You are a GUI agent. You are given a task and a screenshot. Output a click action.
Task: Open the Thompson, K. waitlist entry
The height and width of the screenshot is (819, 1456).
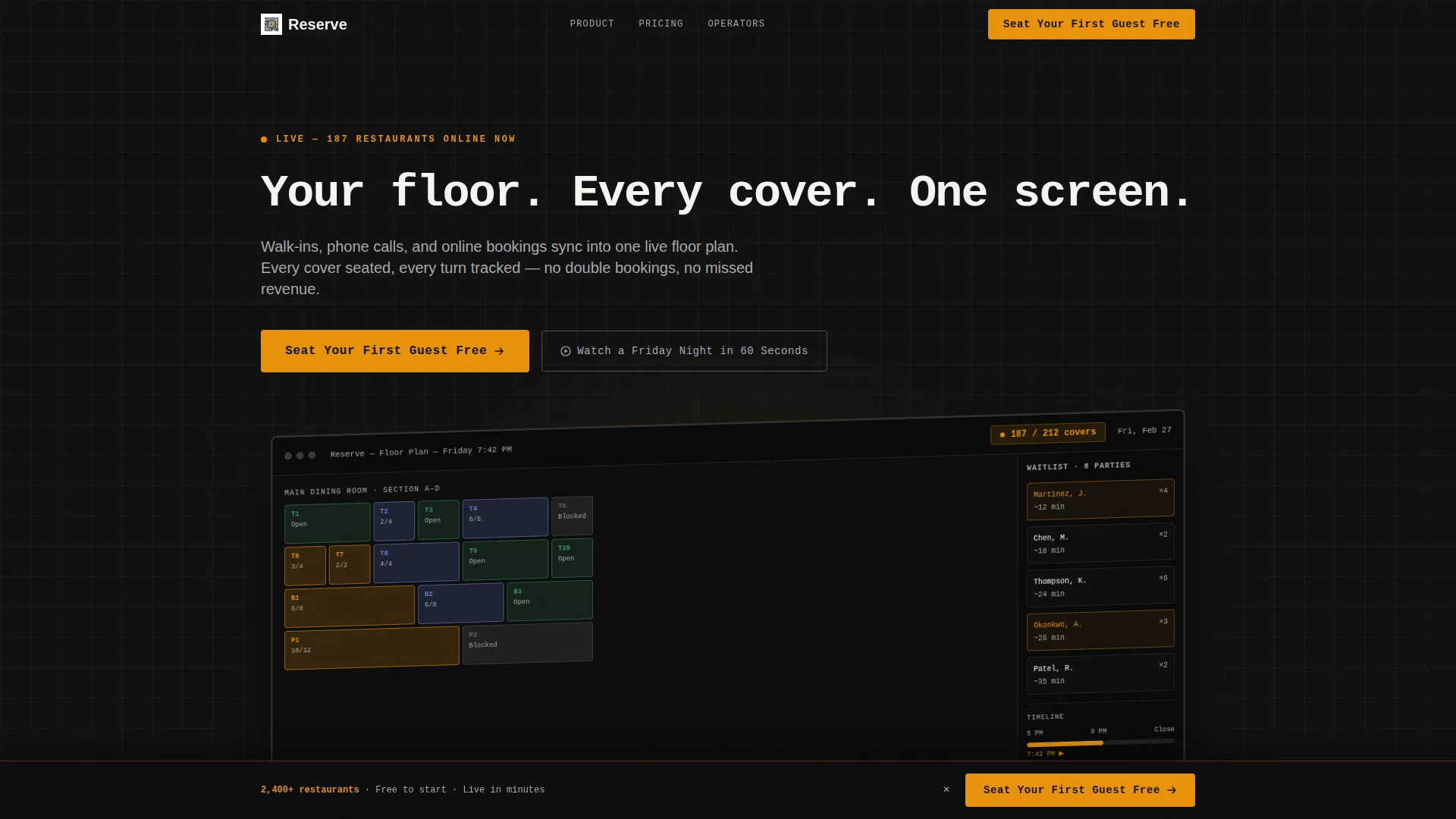point(1100,587)
